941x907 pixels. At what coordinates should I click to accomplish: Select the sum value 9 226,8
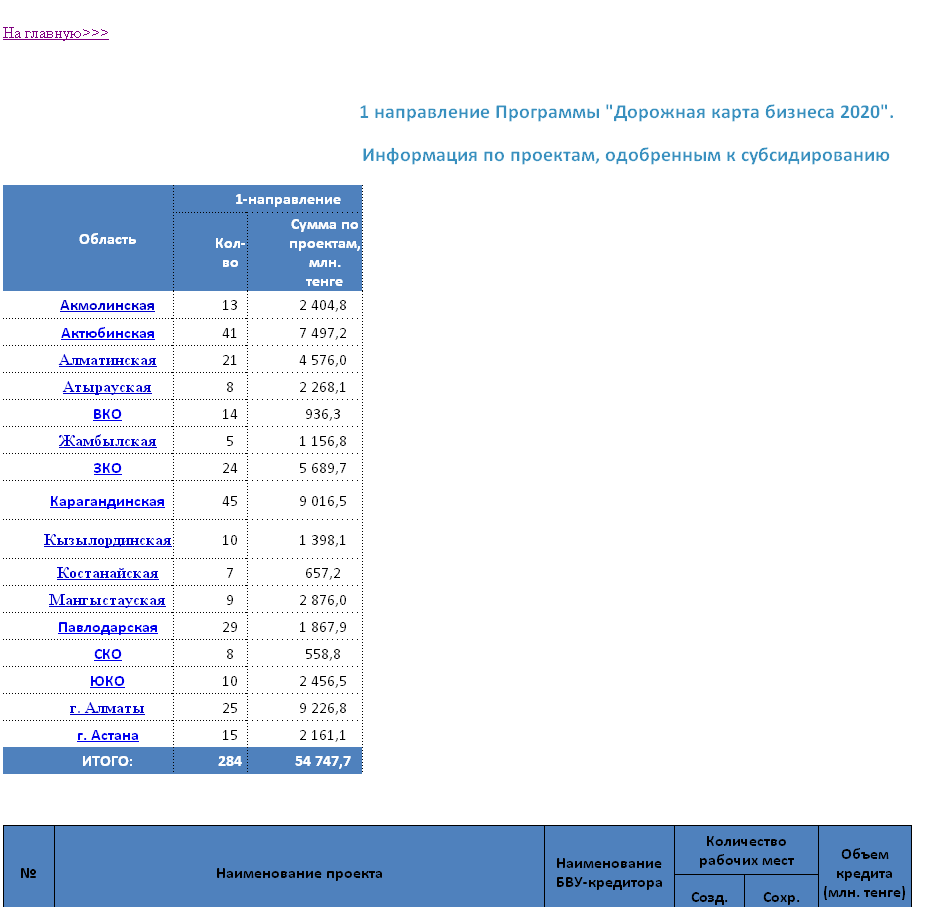click(x=323, y=708)
